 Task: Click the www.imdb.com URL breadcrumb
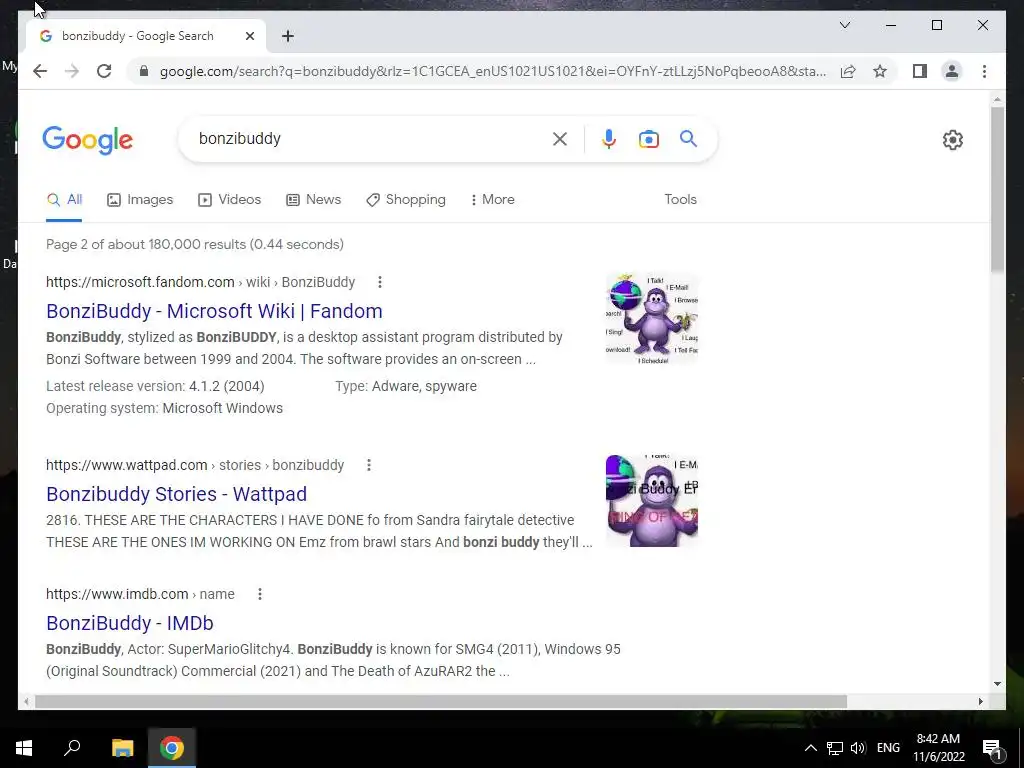click(x=140, y=594)
